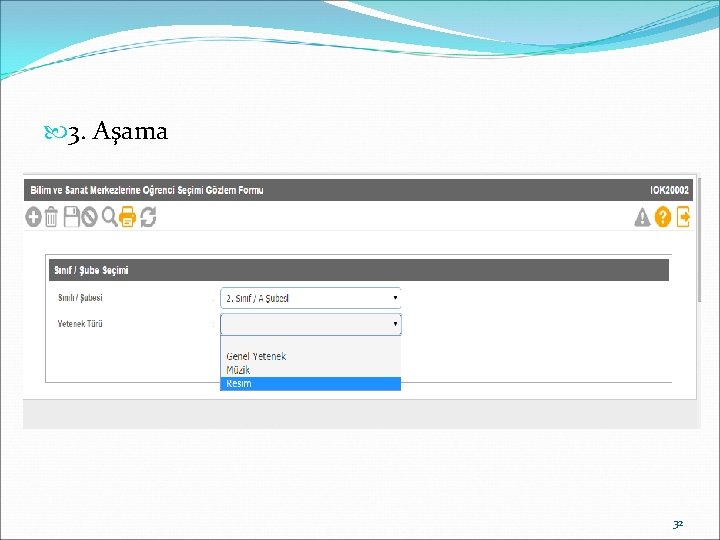Click the Sınıfı / Şubesi label

(80, 298)
